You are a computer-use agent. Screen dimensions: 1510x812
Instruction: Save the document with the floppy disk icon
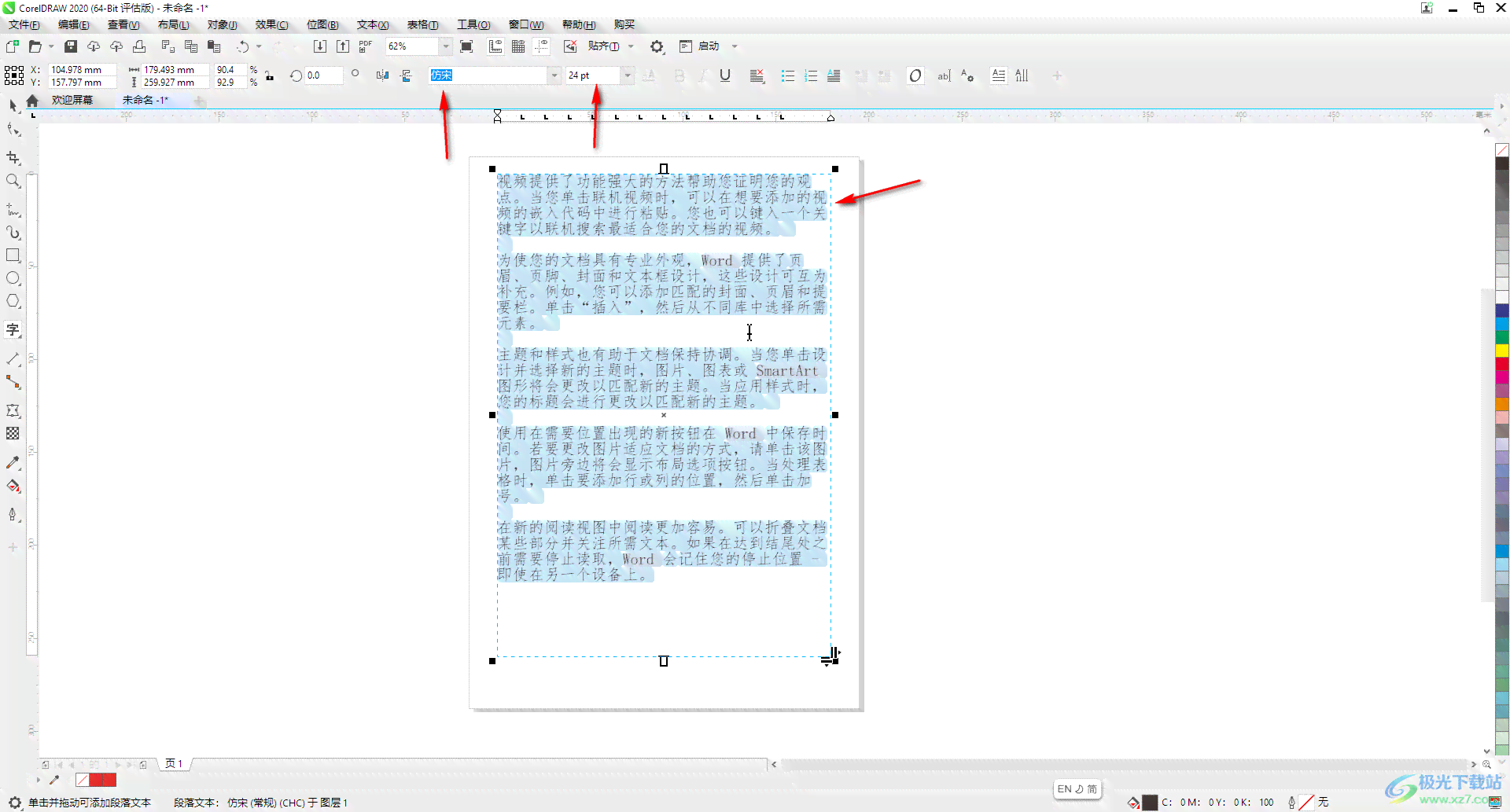tap(71, 46)
